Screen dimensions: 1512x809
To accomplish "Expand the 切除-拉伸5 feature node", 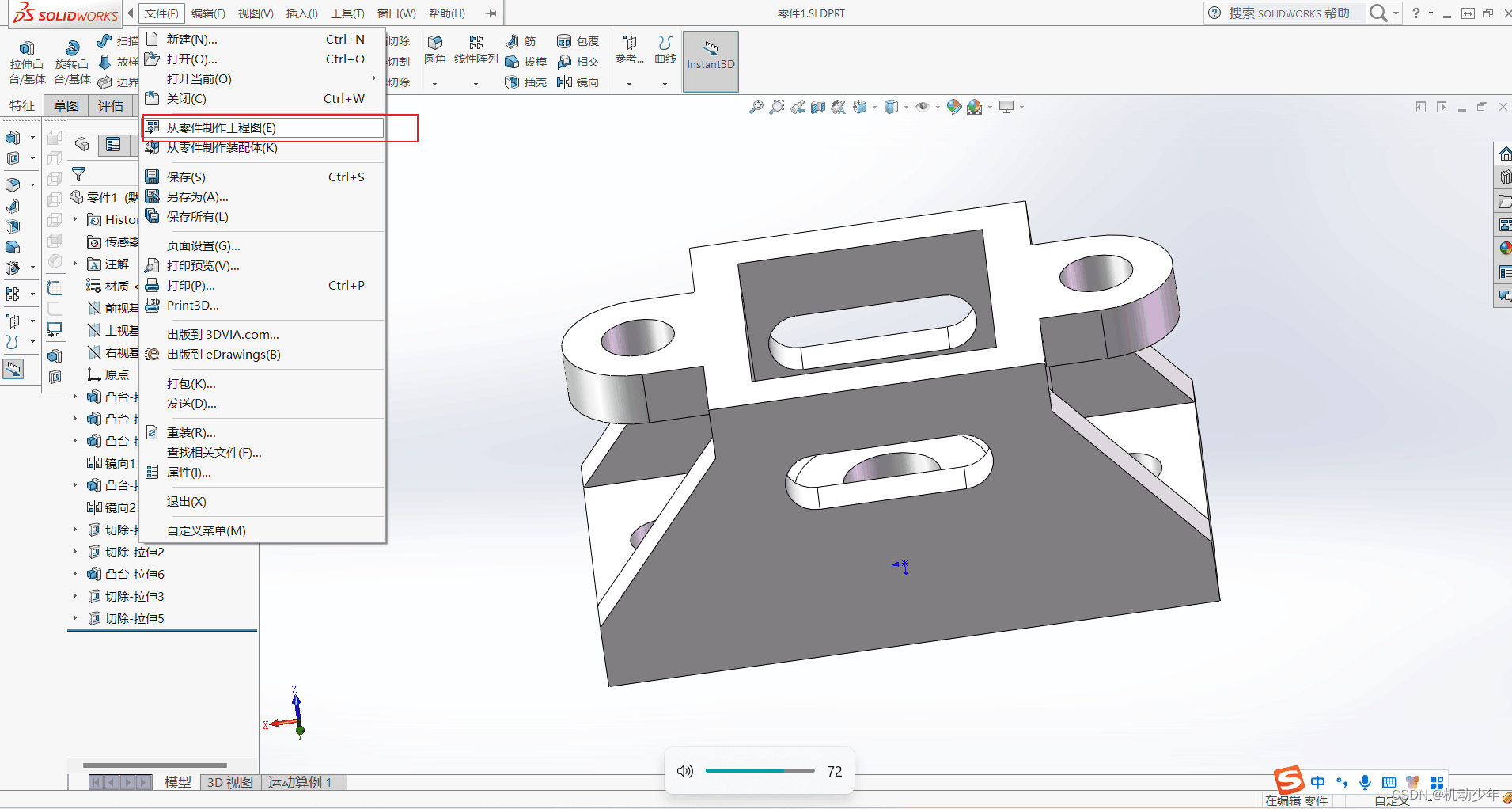I will [75, 618].
